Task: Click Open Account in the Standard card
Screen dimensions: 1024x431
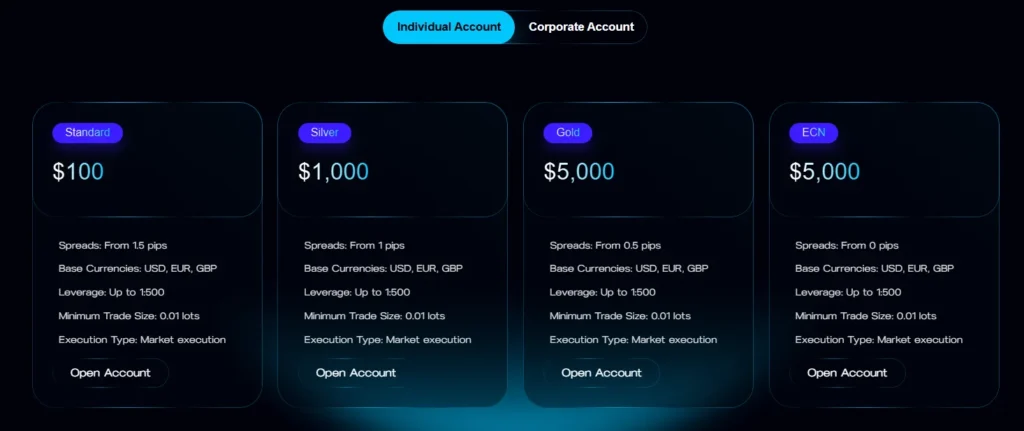Action: pyautogui.click(x=110, y=373)
